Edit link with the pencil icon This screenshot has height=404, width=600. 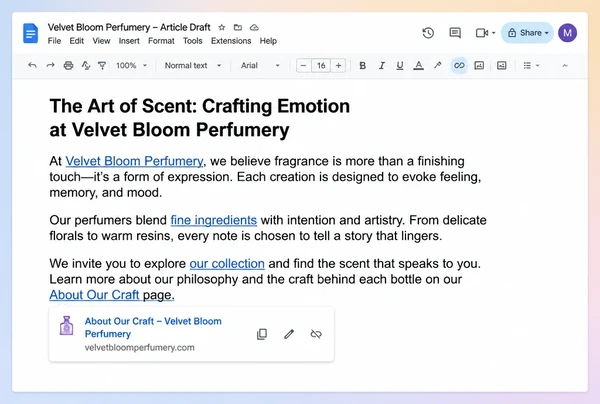pos(289,334)
